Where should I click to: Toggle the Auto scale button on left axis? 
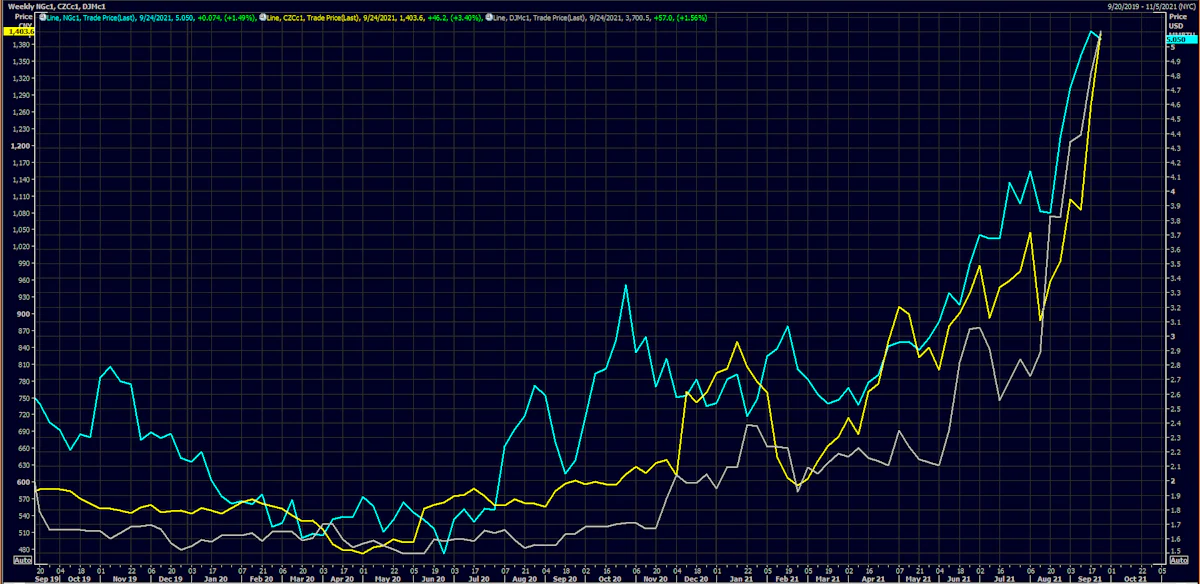pyautogui.click(x=22, y=560)
